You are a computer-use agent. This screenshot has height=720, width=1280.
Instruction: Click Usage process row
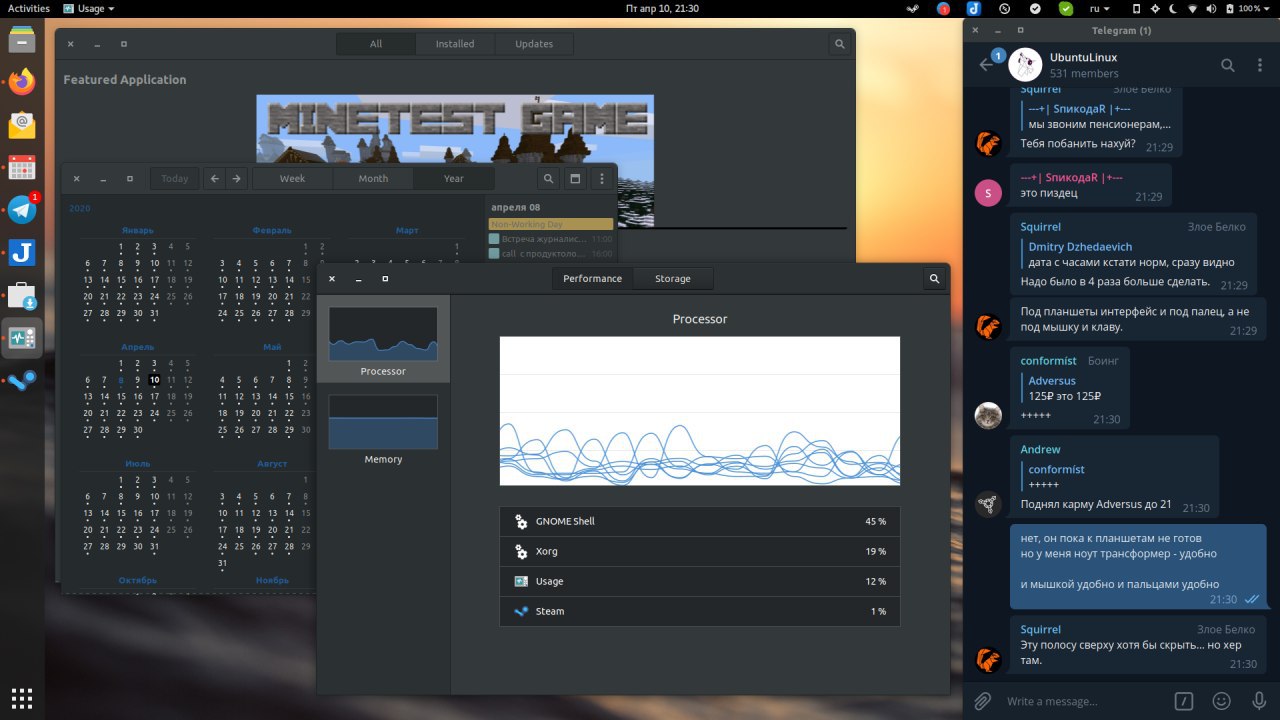pyautogui.click(x=700, y=581)
